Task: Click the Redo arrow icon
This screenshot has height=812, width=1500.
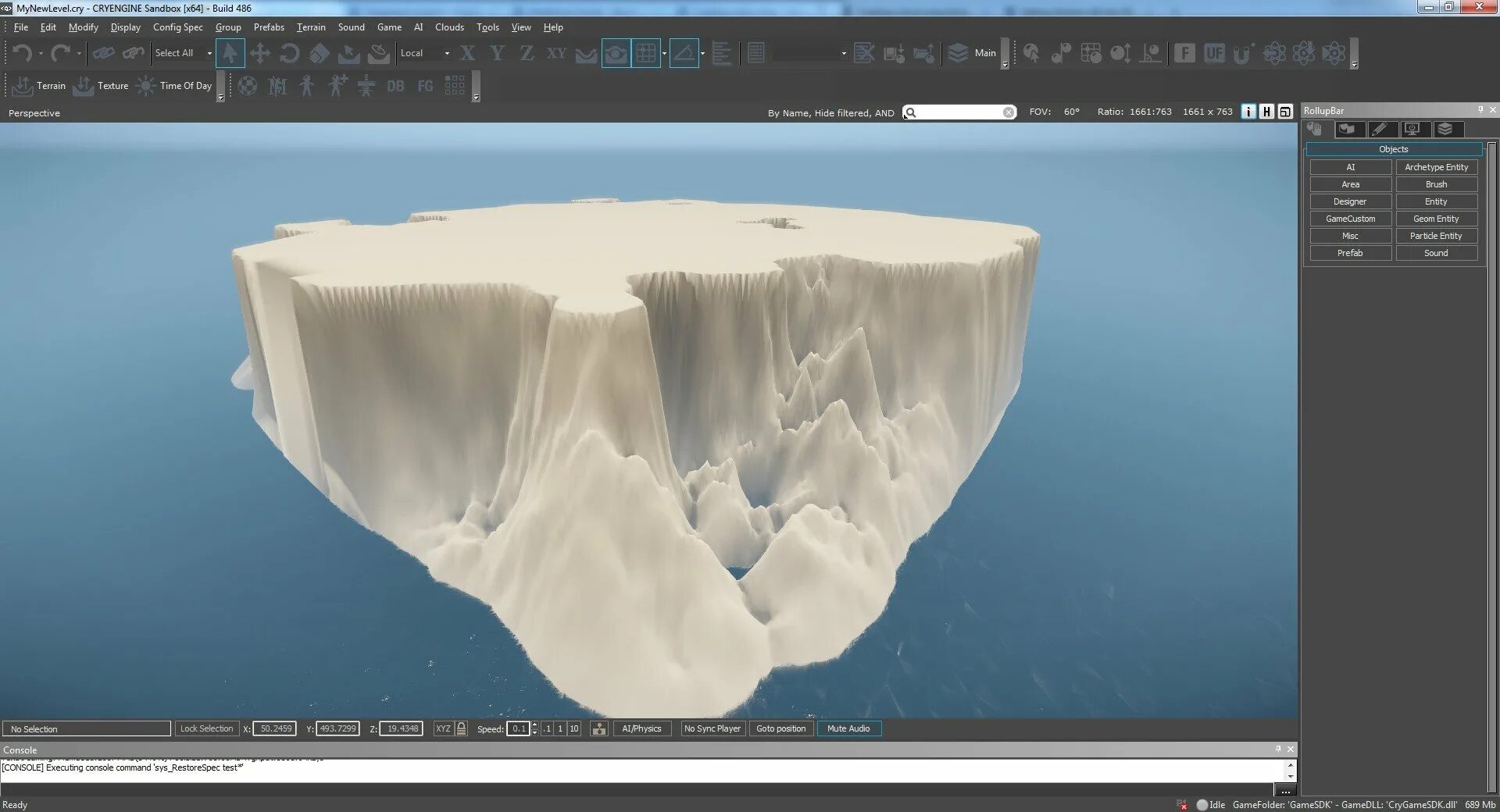Action: [59, 53]
